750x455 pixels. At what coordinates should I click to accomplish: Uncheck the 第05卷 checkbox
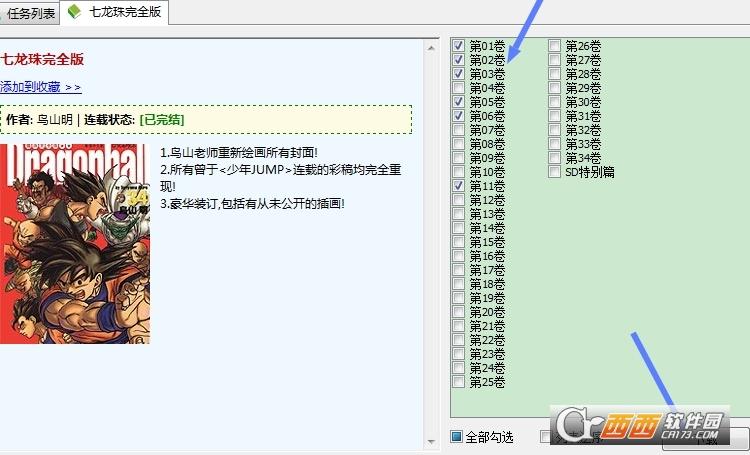click(458, 101)
